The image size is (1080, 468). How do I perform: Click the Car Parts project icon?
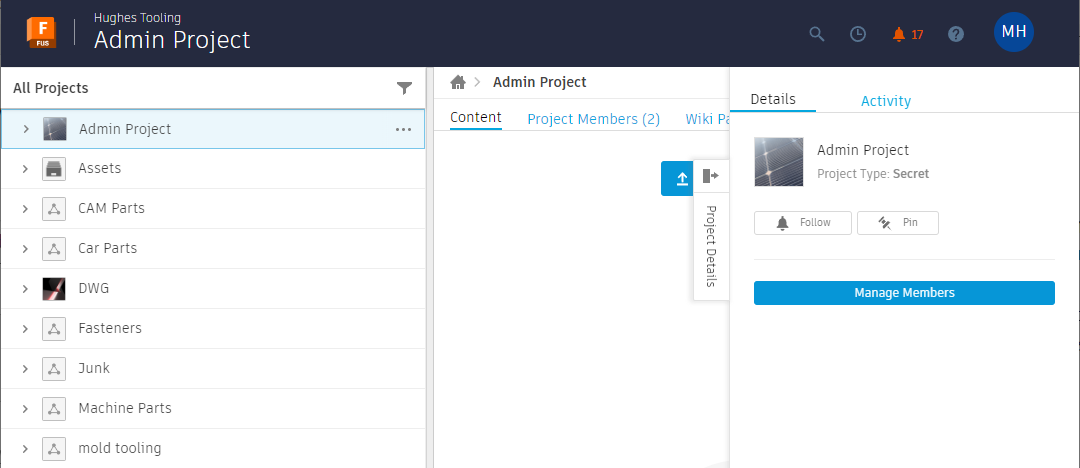pos(54,248)
